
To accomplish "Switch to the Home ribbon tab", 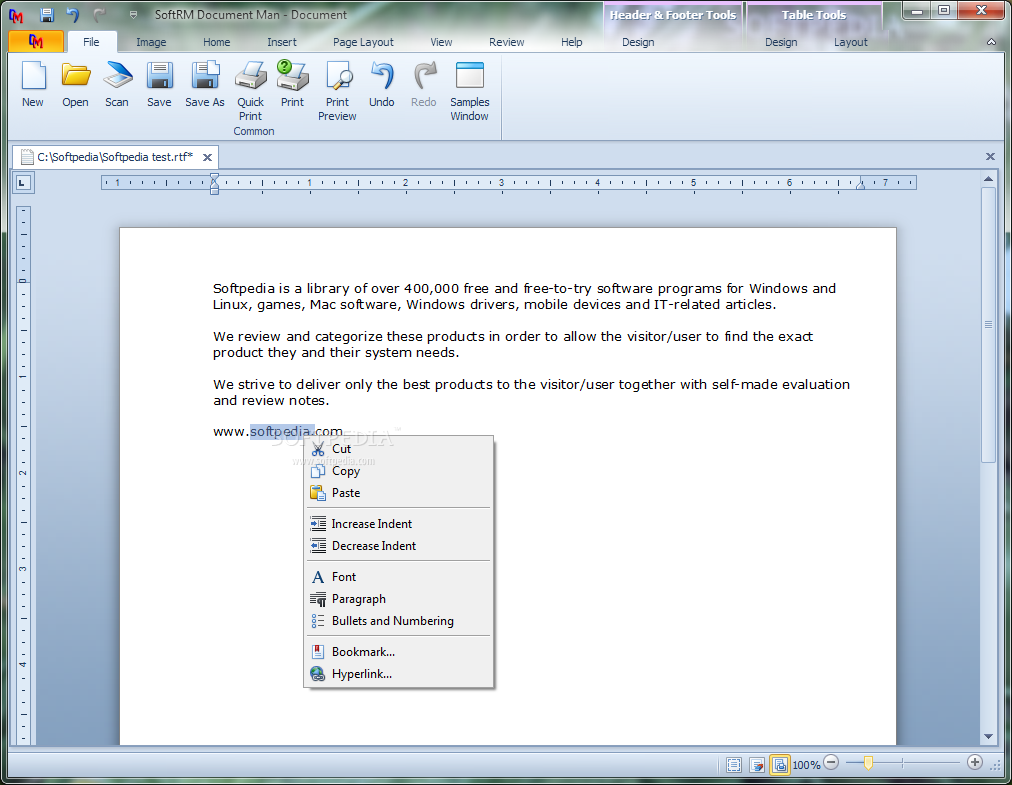I will (x=216, y=42).
